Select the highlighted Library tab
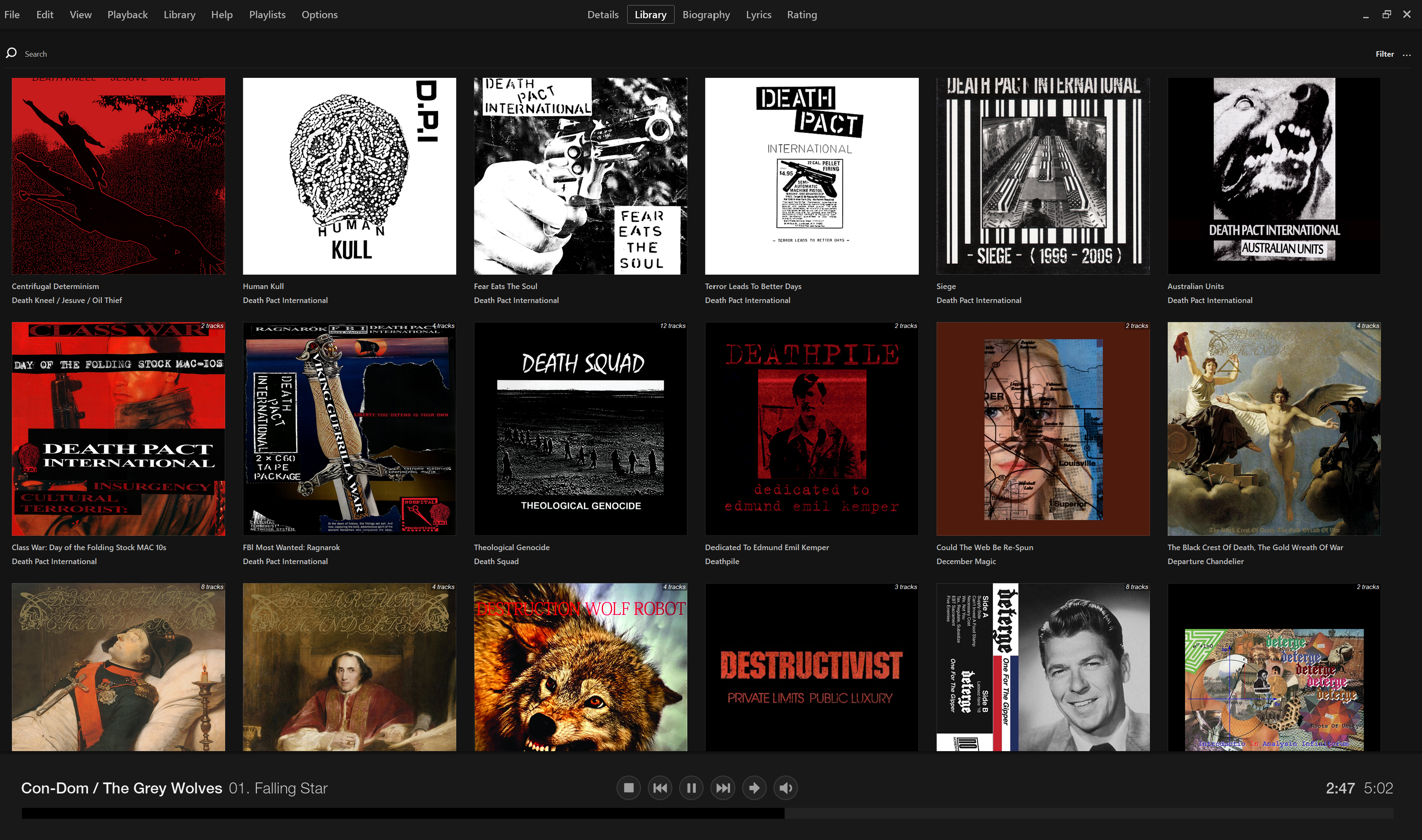The width and height of the screenshot is (1422, 840). point(650,15)
